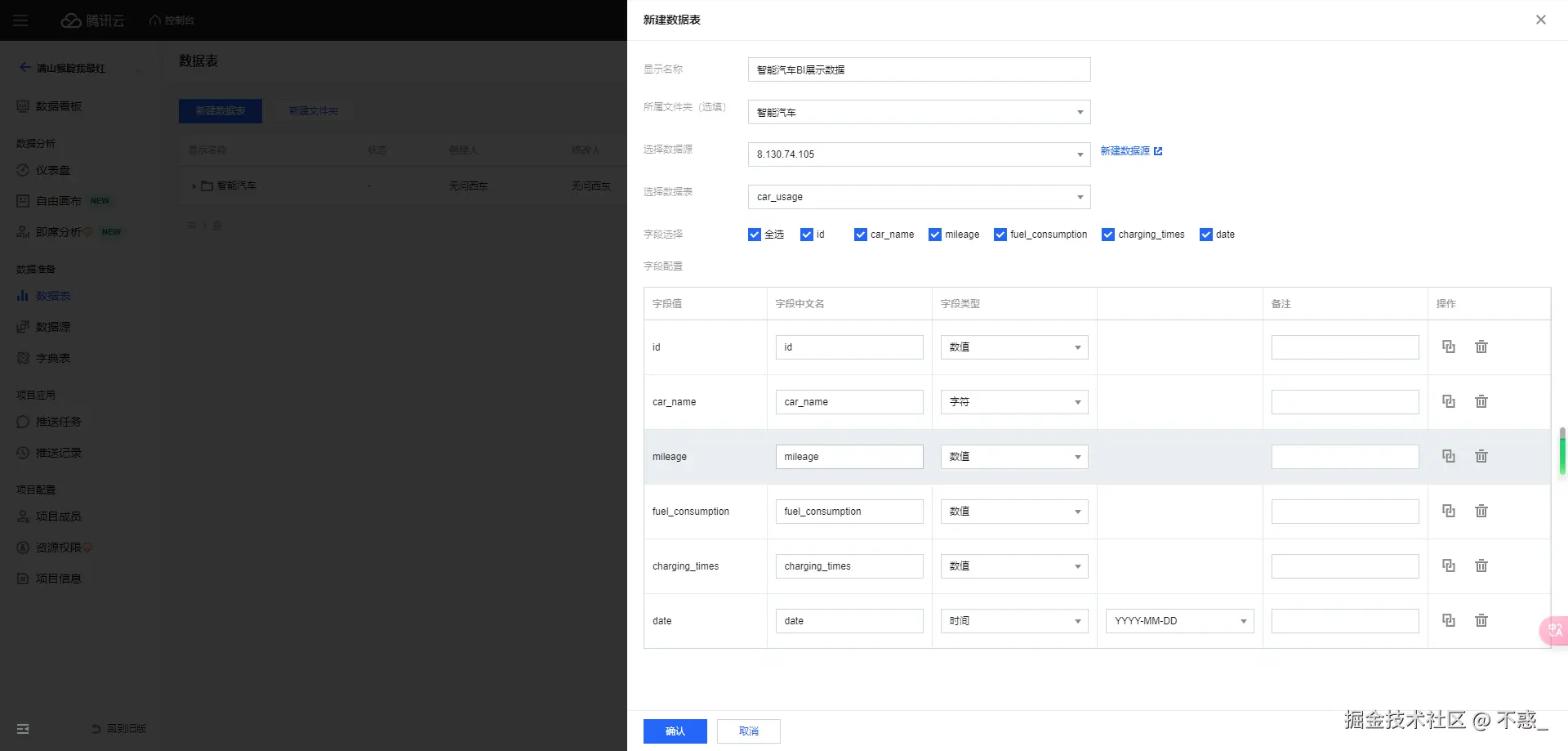
Task: Open 项目成员 in sidebar
Action: coord(58,516)
